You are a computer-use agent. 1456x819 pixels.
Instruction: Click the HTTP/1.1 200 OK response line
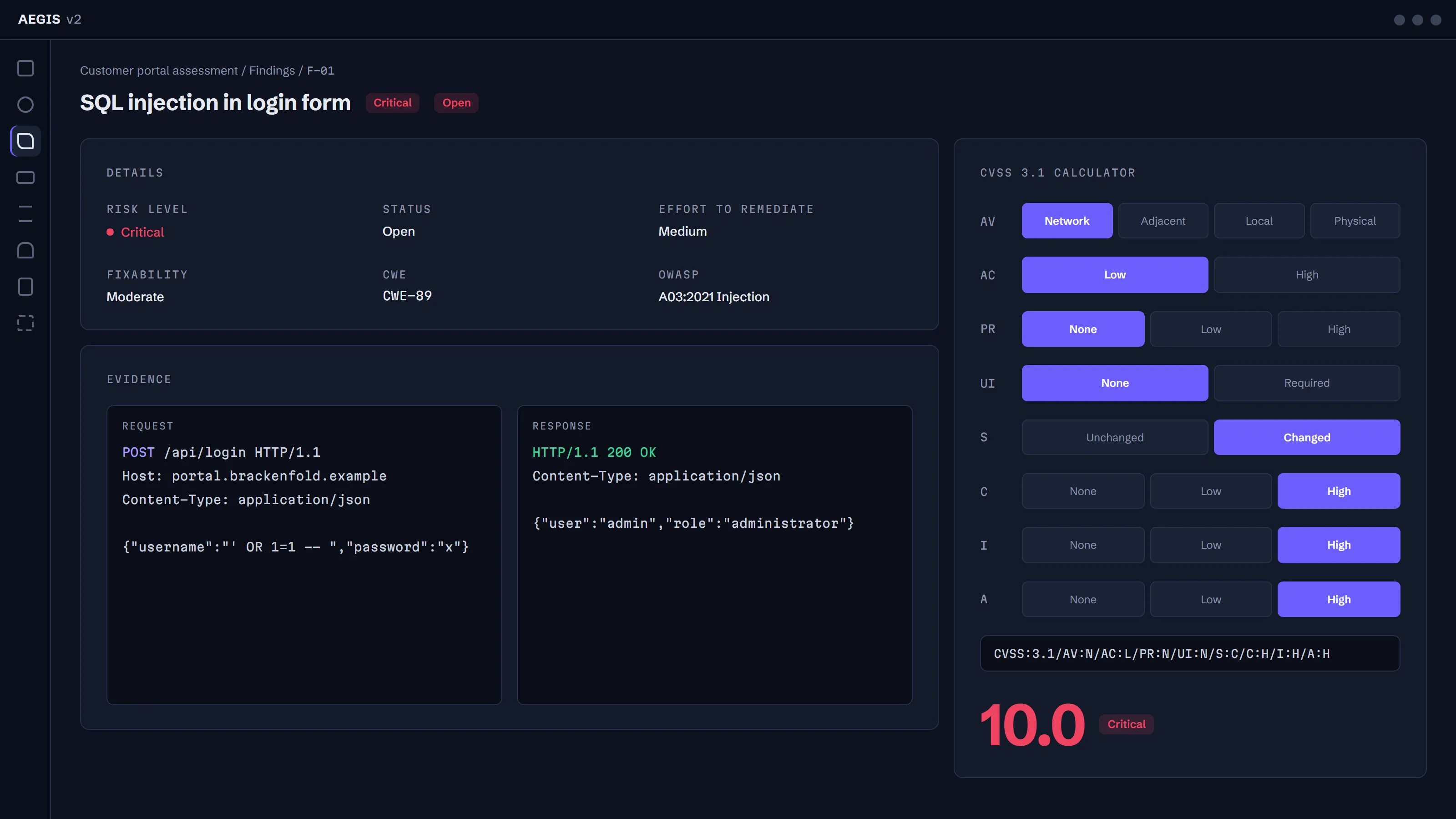(x=594, y=452)
